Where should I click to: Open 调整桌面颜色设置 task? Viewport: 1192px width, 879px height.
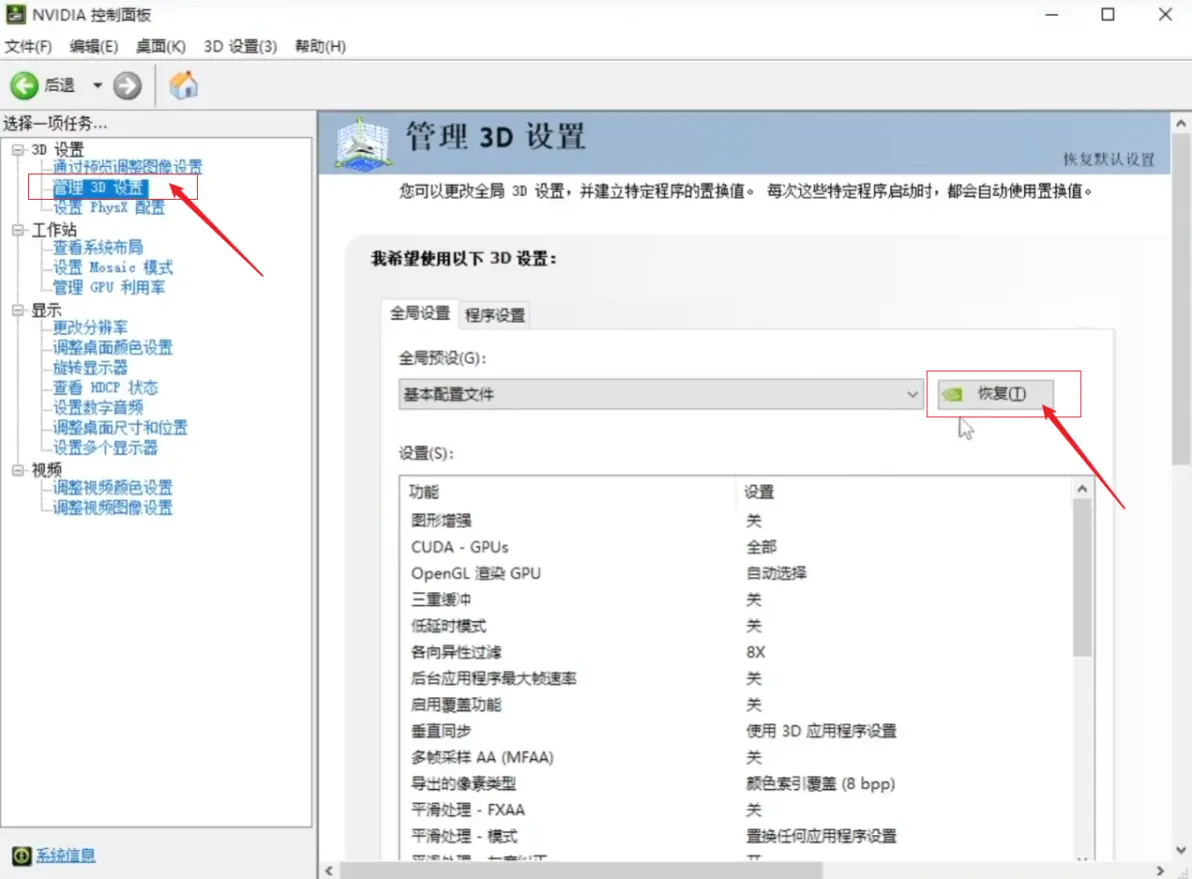tap(113, 347)
